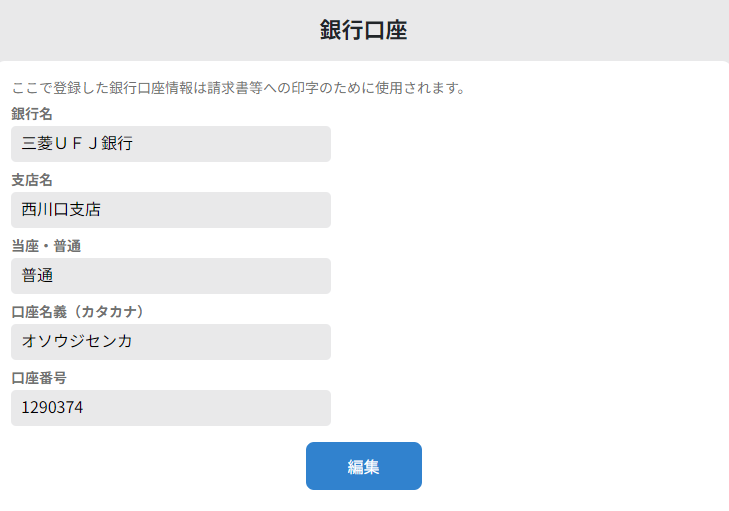Click the オソウジセンカ account holder value

pyautogui.click(x=77, y=342)
